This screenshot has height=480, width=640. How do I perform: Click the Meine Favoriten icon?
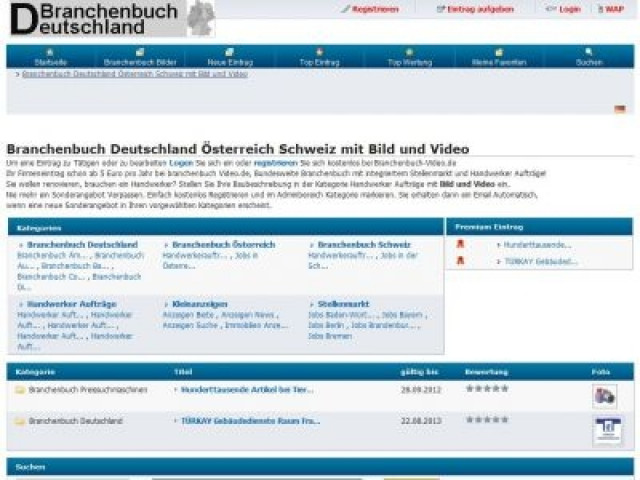[499, 52]
